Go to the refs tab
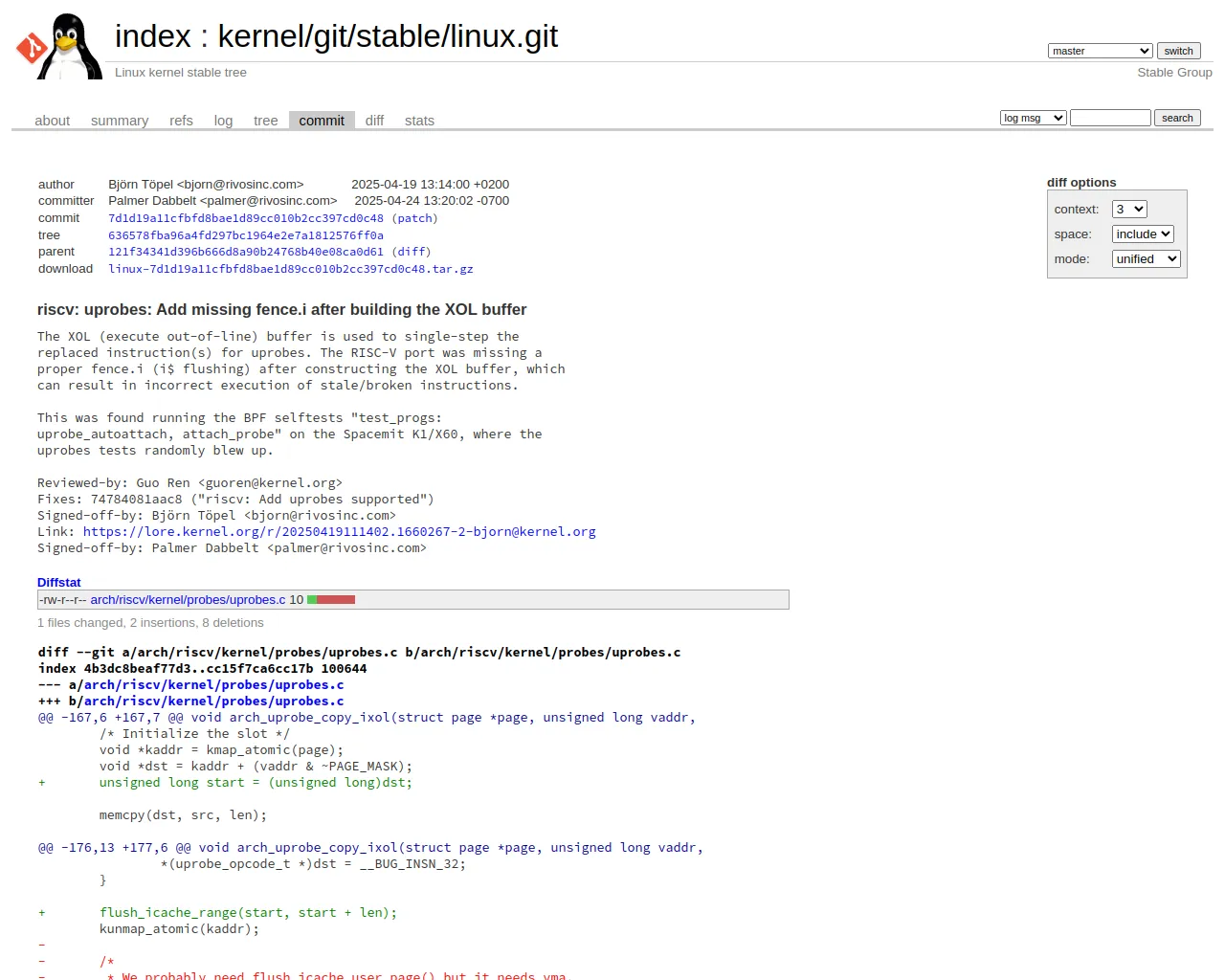 [181, 121]
